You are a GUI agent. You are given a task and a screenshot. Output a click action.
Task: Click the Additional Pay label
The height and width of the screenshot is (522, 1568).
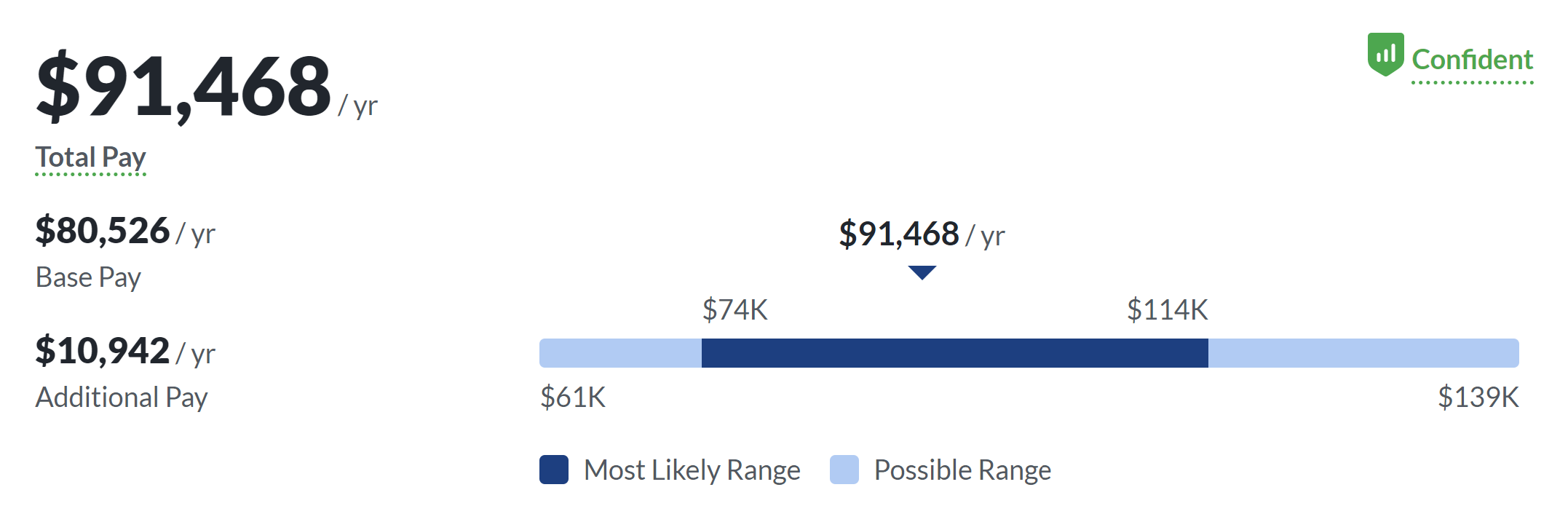(122, 398)
